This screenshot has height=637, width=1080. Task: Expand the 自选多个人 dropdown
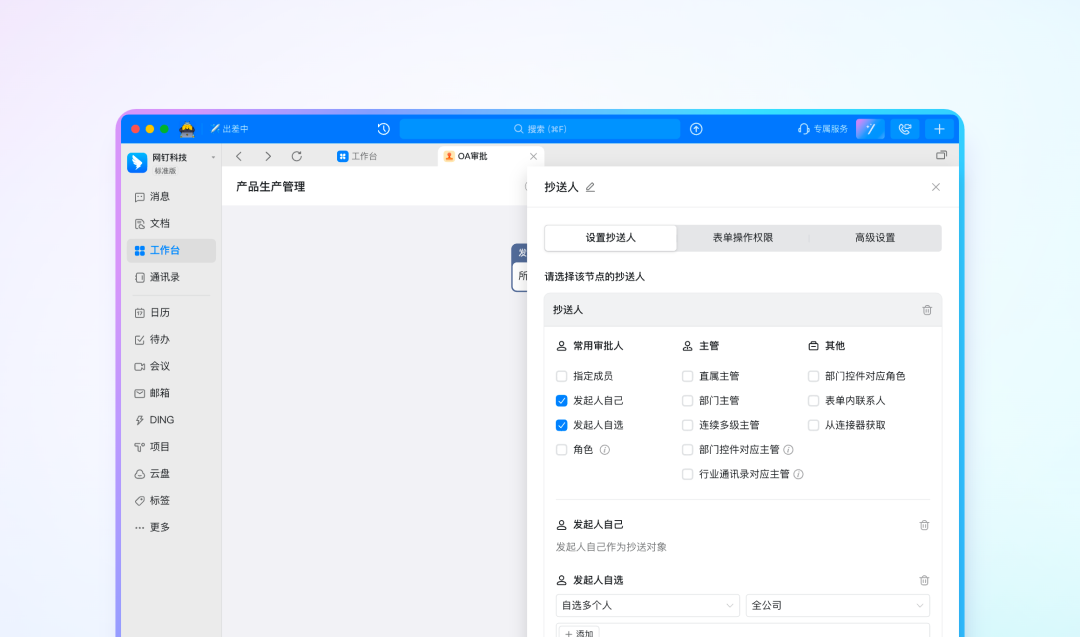coord(647,605)
